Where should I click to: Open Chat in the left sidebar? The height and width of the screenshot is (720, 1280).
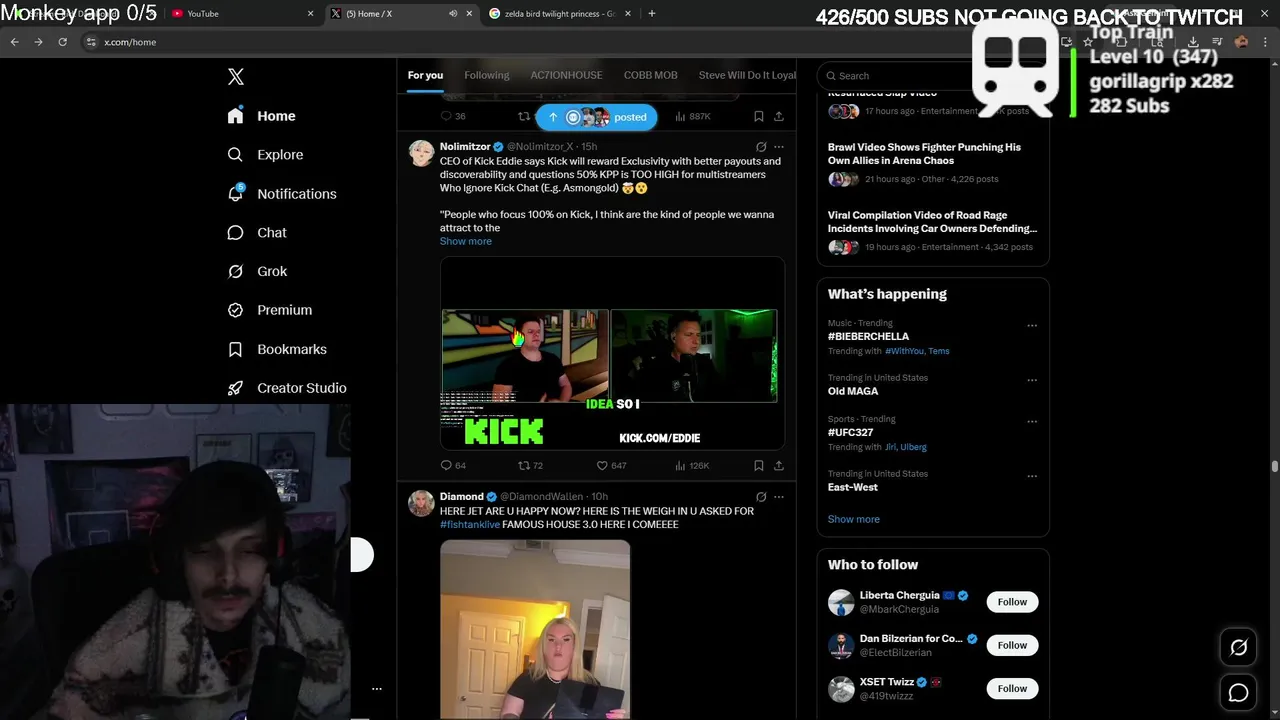click(x=257, y=232)
